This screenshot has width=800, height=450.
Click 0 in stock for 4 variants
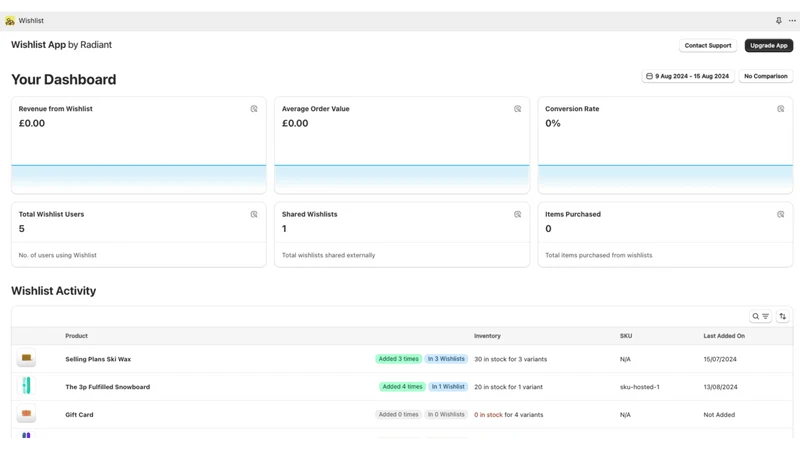508,415
